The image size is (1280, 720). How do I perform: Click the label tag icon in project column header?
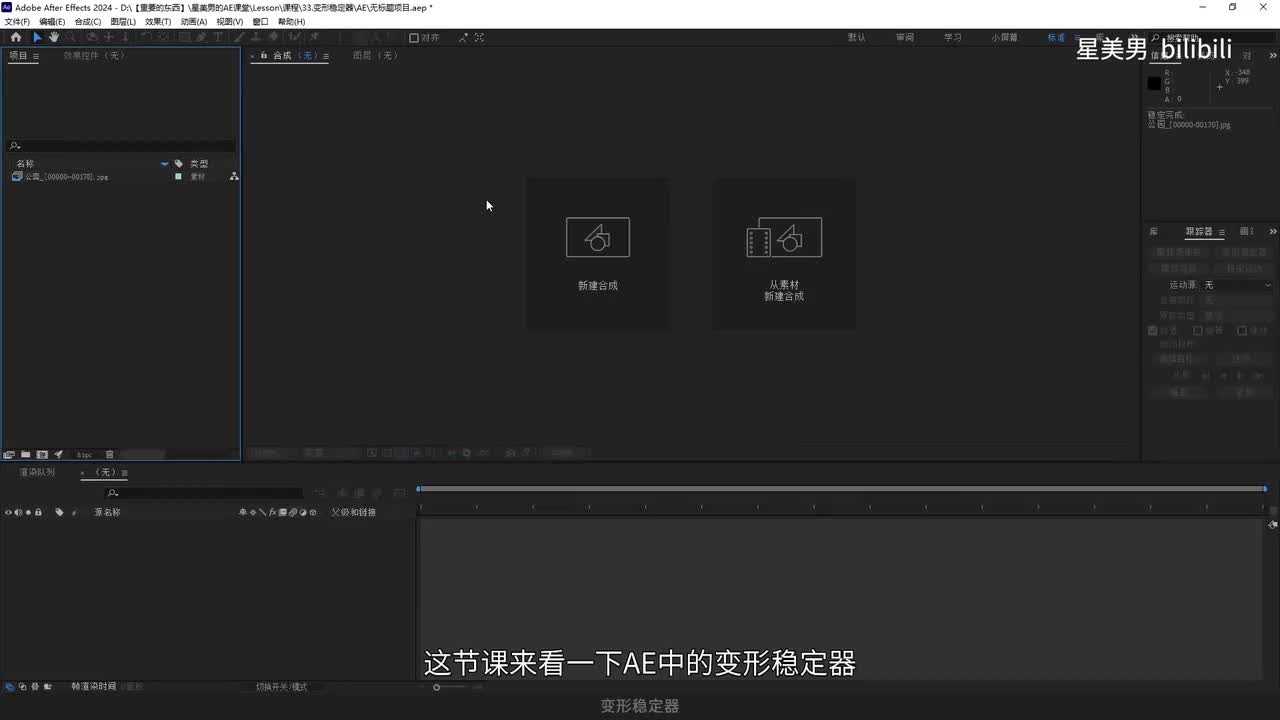pyautogui.click(x=179, y=163)
